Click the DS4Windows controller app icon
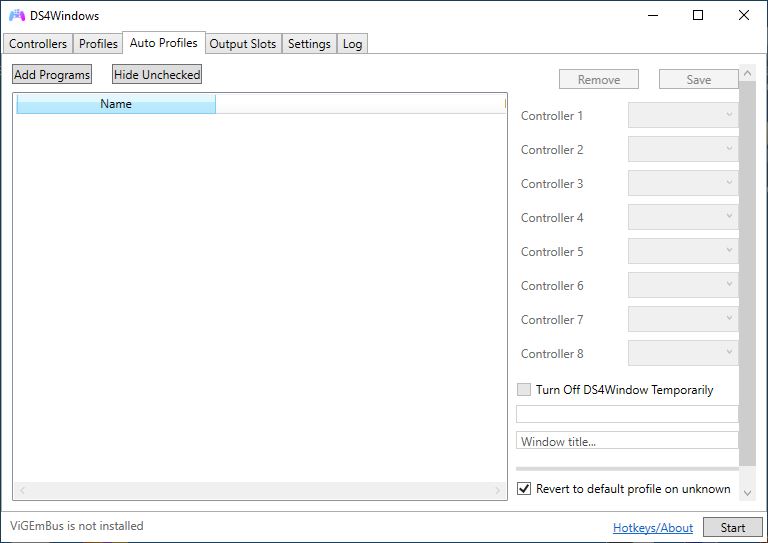This screenshot has height=543, width=768. [x=17, y=16]
